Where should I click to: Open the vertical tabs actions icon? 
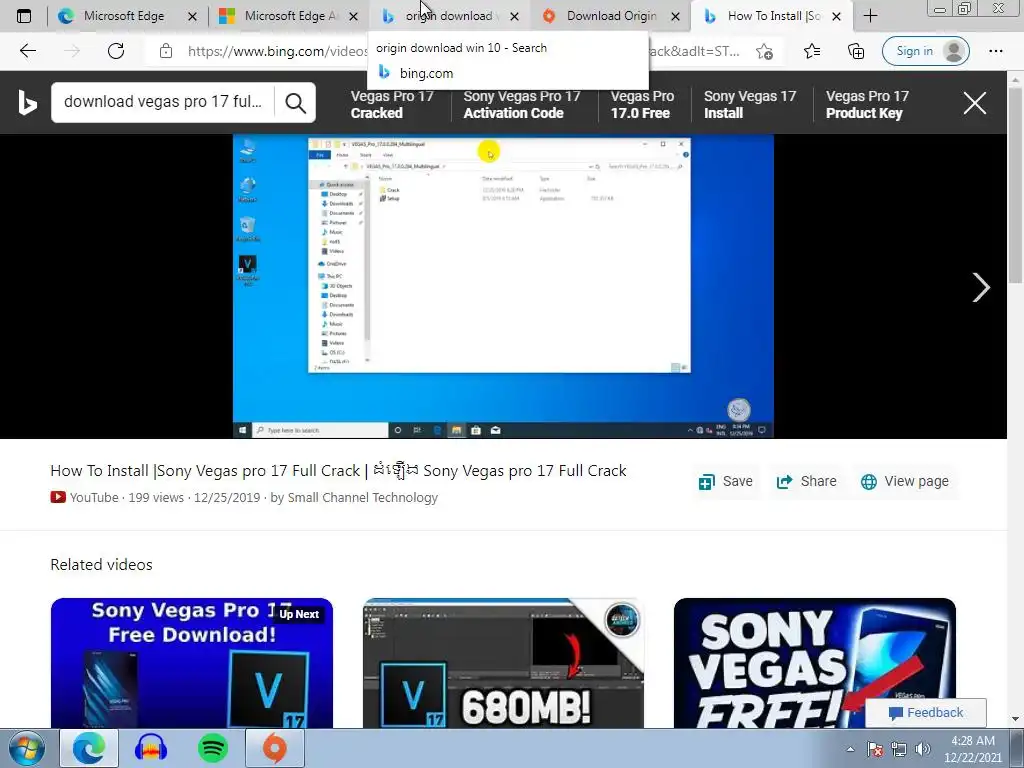point(24,16)
